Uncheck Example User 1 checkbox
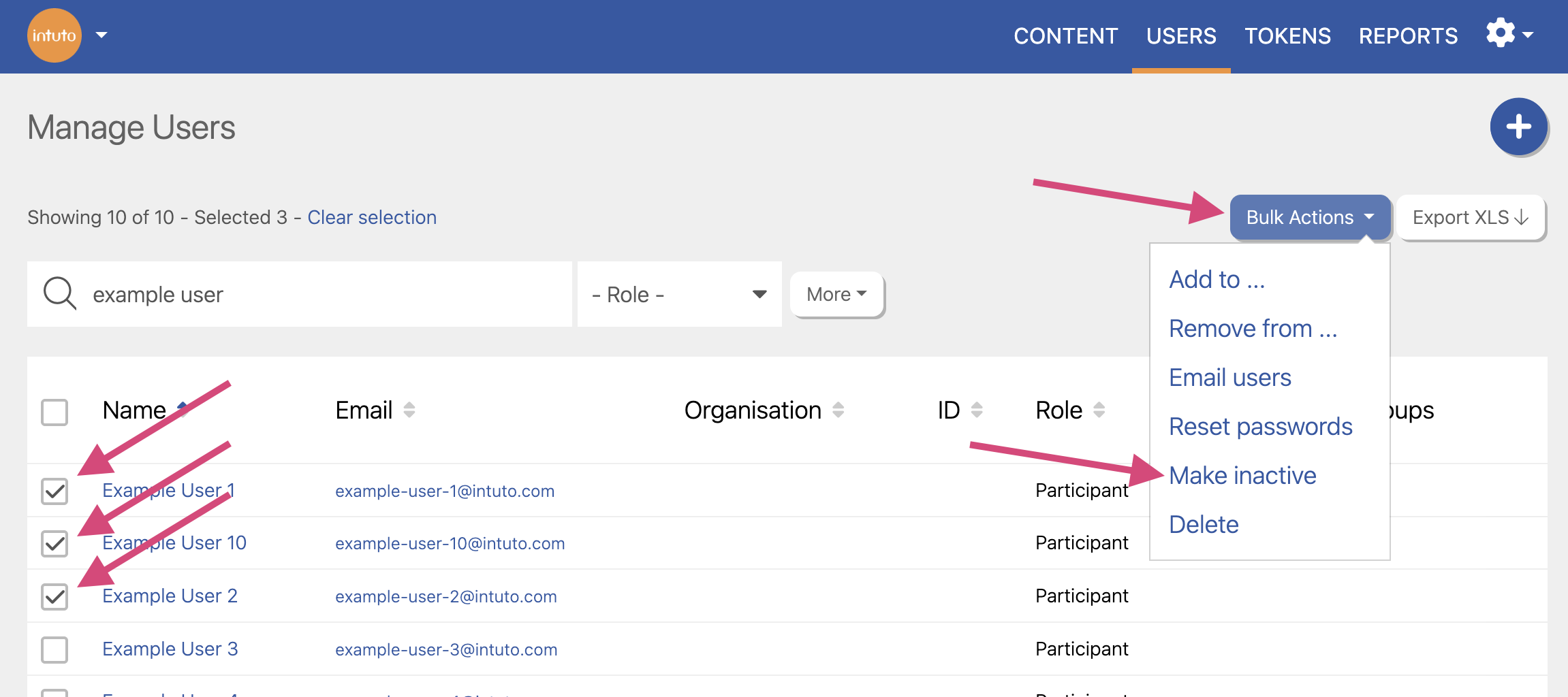This screenshot has width=1568, height=697. pyautogui.click(x=54, y=491)
